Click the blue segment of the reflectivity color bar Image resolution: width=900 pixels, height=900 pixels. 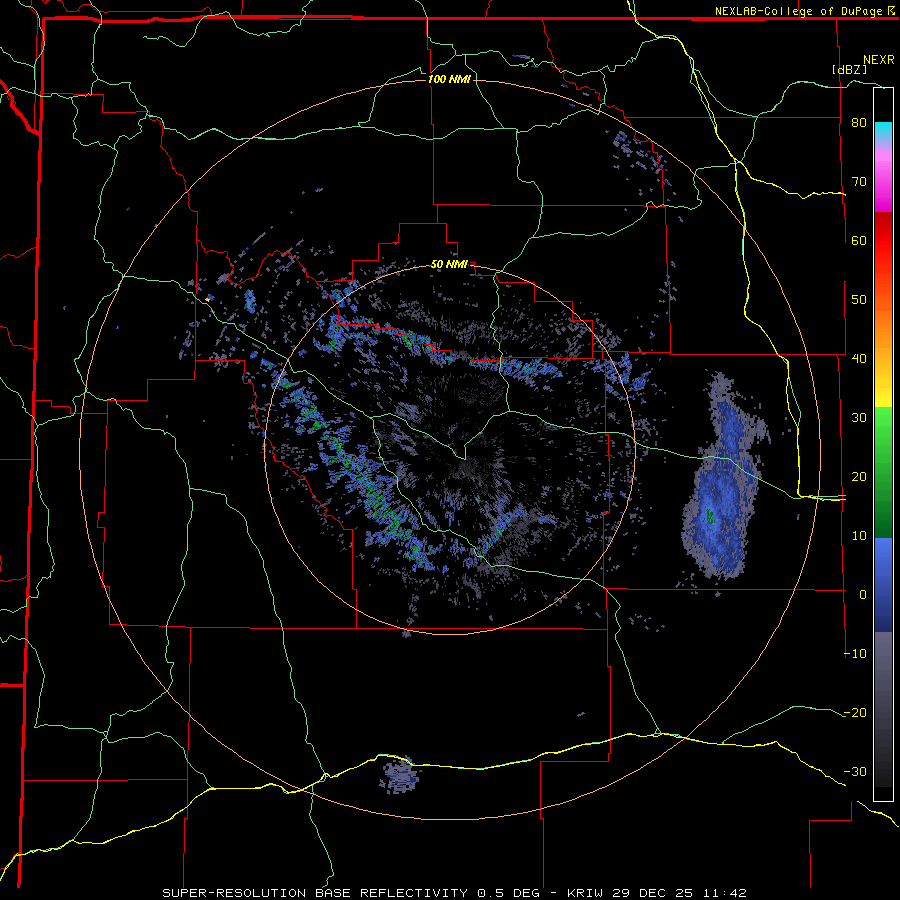883,585
